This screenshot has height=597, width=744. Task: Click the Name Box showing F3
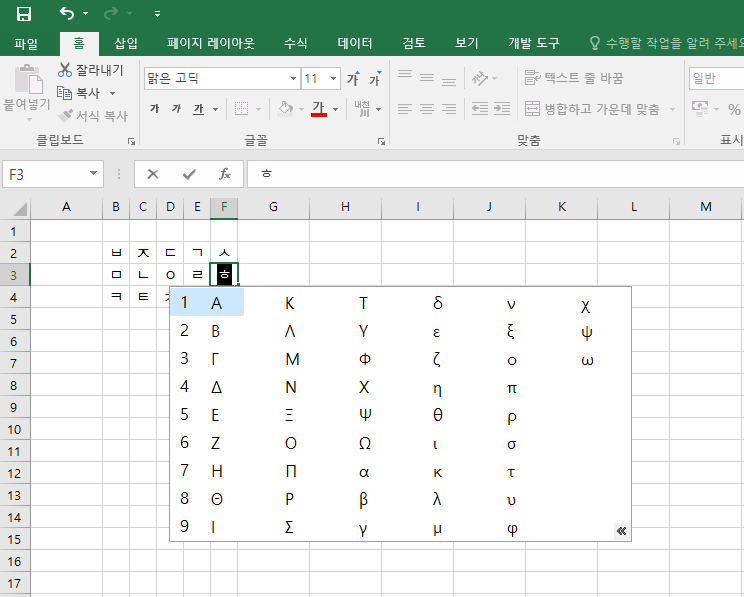(53, 174)
